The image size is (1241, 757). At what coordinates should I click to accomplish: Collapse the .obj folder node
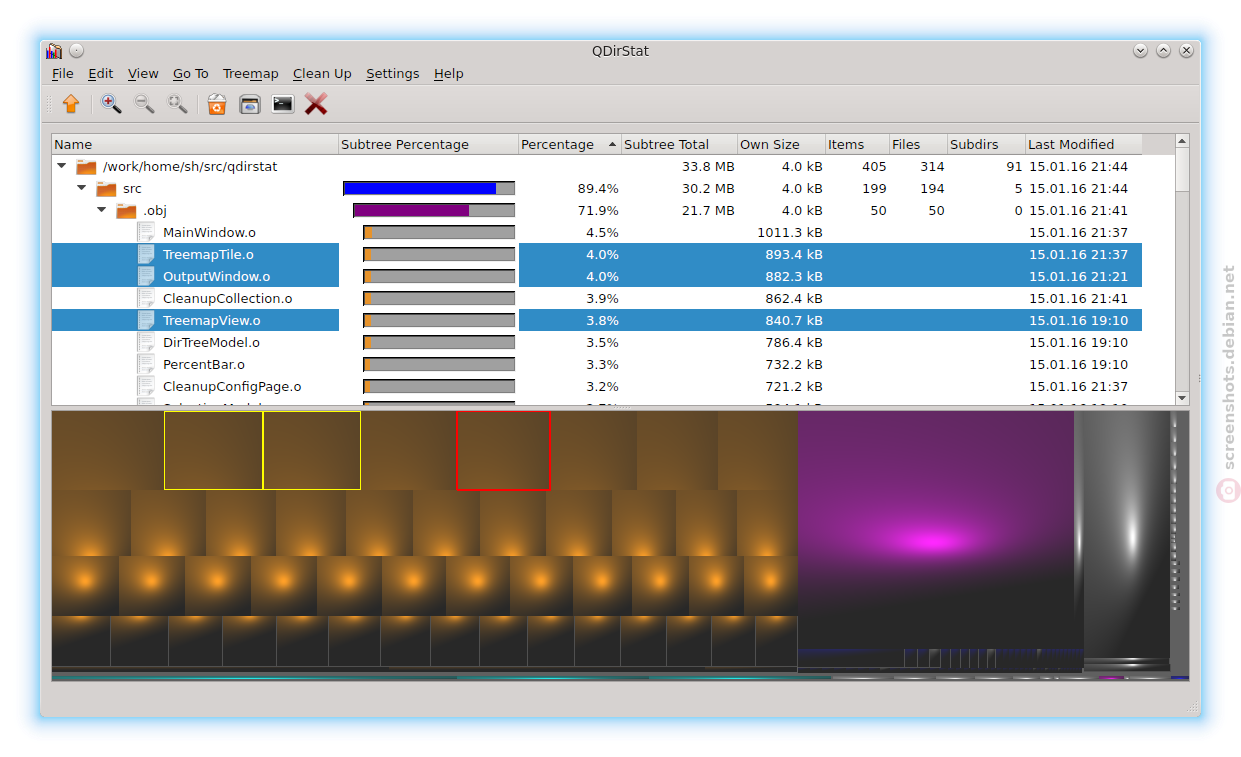pyautogui.click(x=102, y=211)
